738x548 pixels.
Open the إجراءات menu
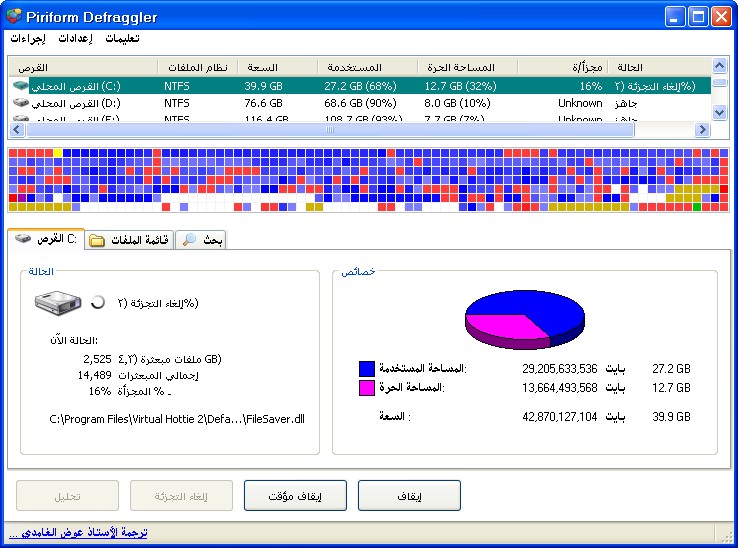coord(28,39)
